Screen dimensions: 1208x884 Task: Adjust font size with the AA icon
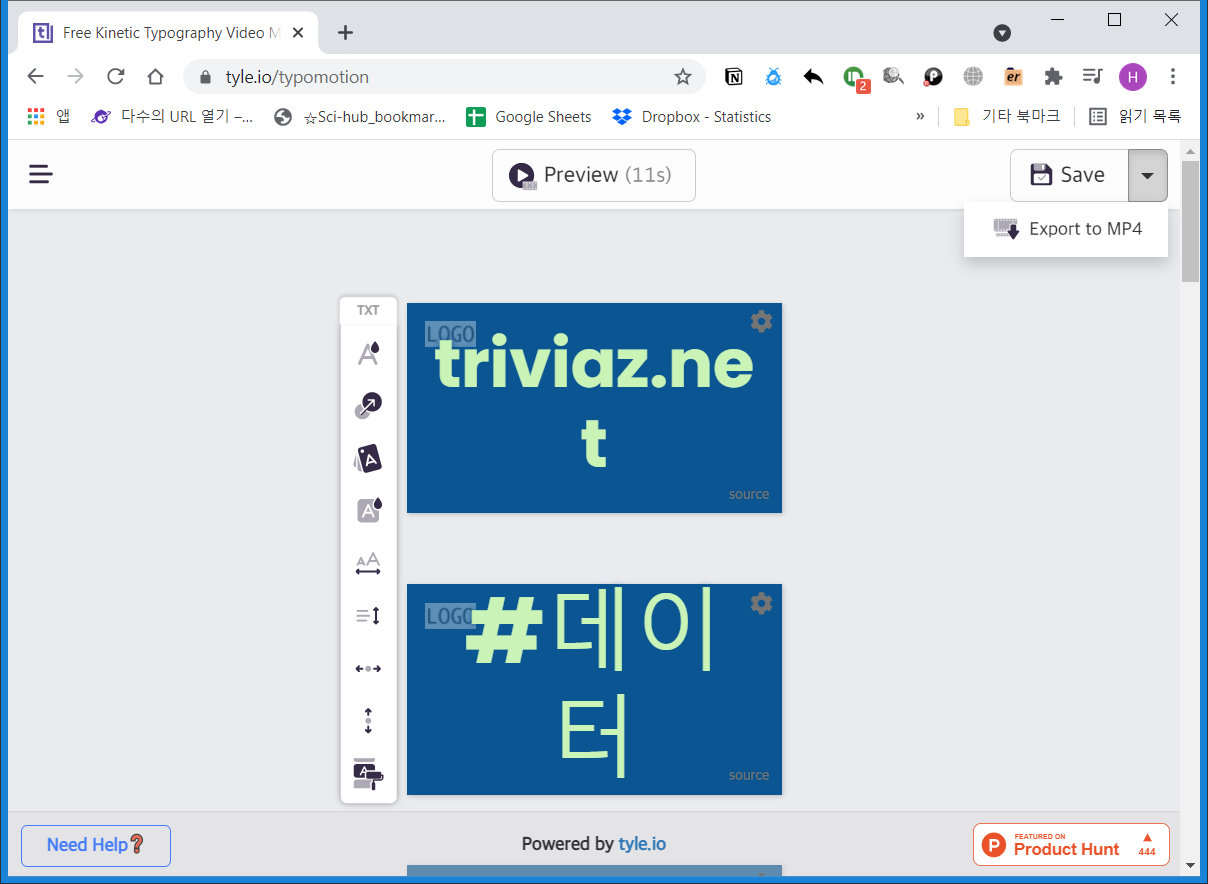[368, 564]
